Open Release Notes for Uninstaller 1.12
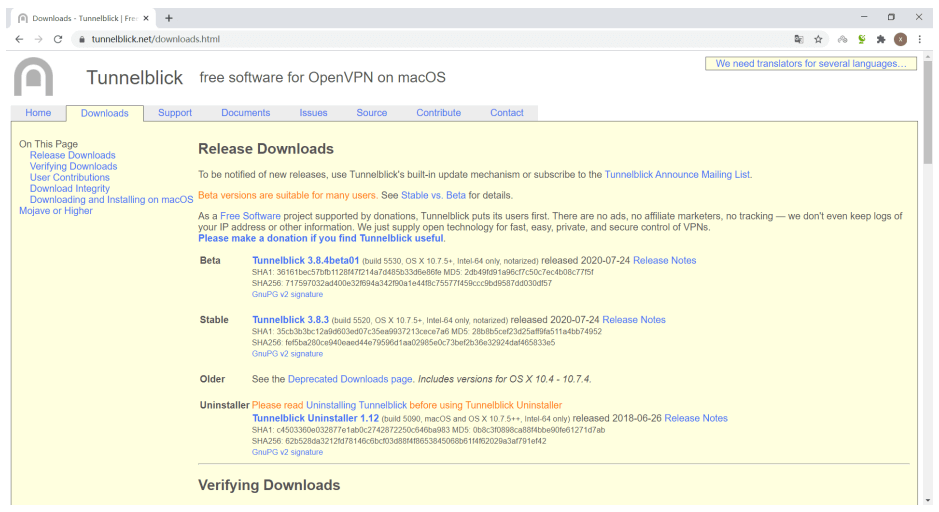939x512 pixels. click(x=696, y=419)
